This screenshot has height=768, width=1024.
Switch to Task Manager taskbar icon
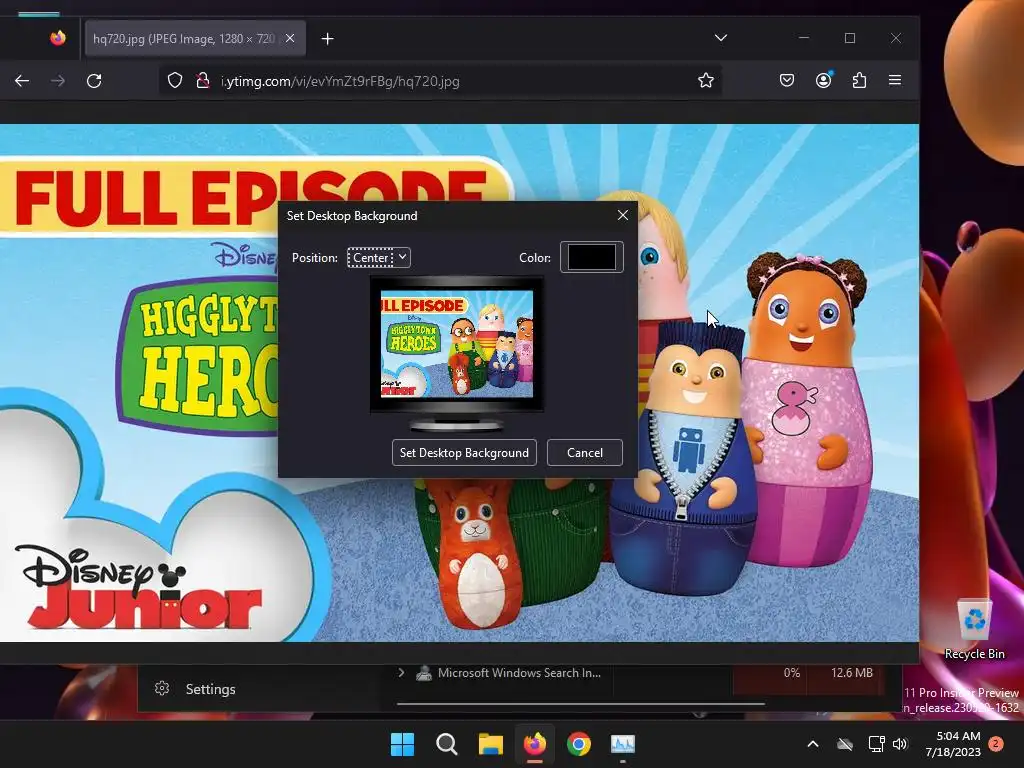point(622,744)
